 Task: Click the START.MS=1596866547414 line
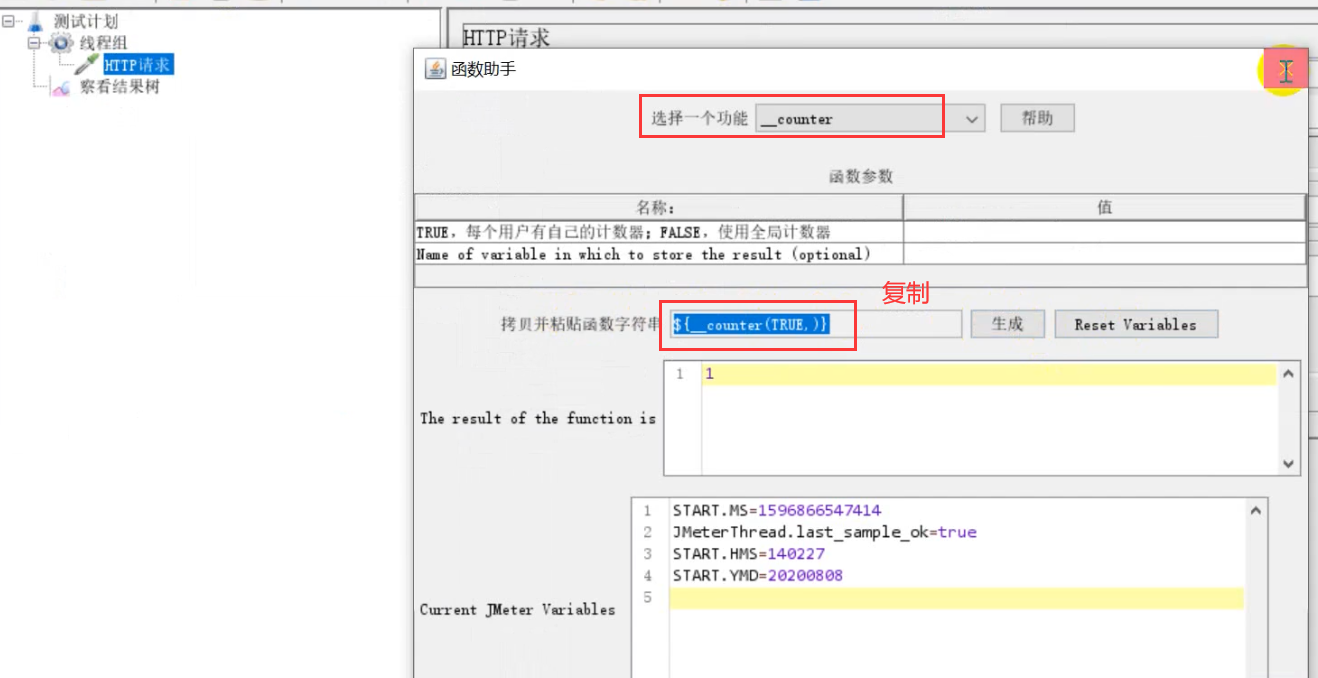tap(776, 510)
